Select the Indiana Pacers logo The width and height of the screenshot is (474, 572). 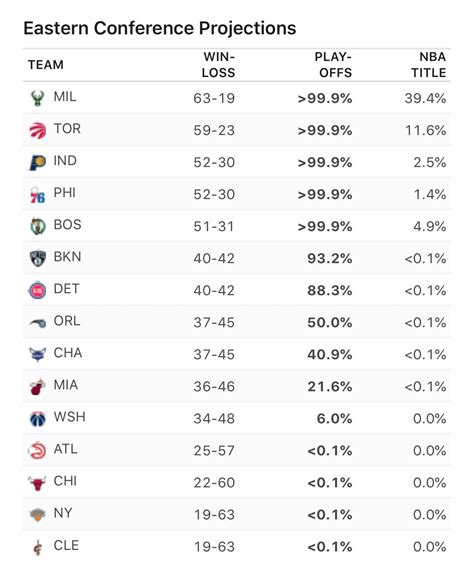pyautogui.click(x=37, y=162)
